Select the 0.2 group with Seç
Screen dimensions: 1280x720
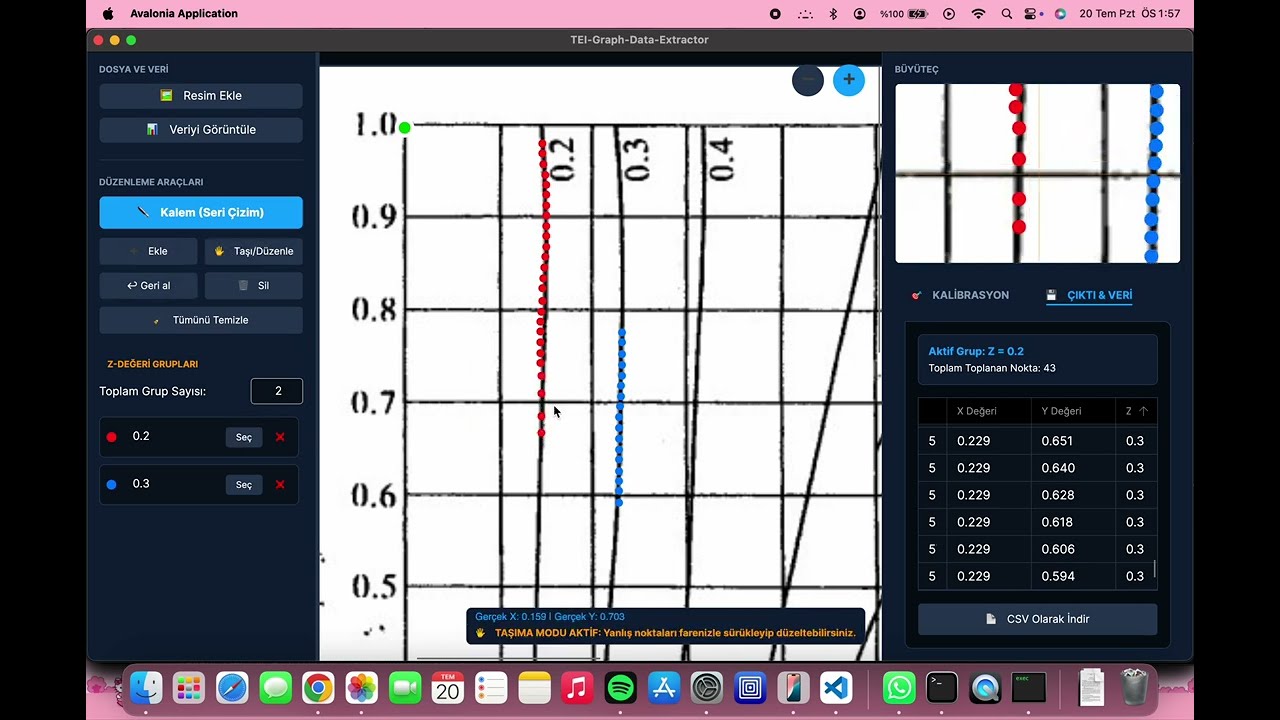coord(244,437)
